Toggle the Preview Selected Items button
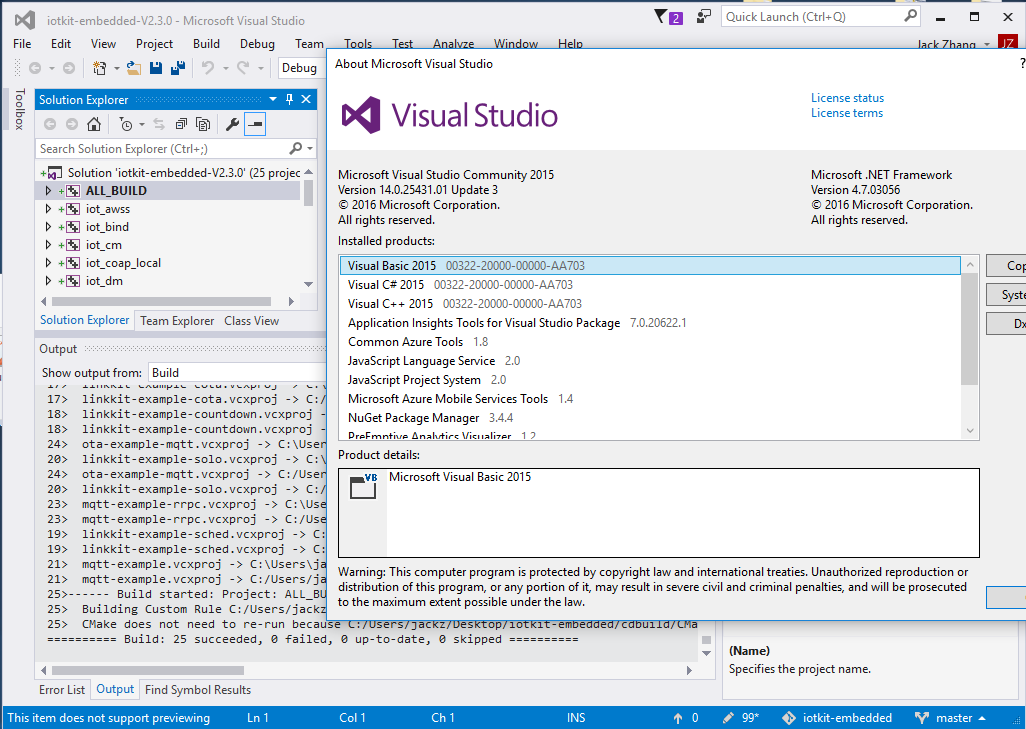 [x=255, y=124]
